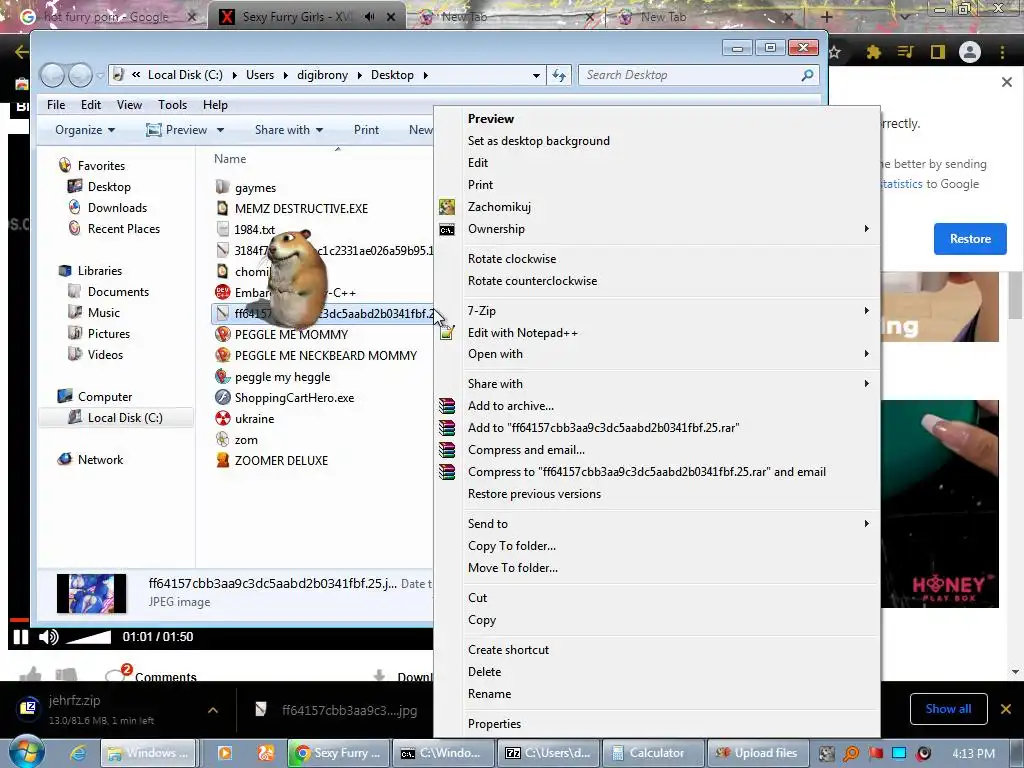Expand the Ownership submenu
This screenshot has height=768, width=1024.
point(659,229)
